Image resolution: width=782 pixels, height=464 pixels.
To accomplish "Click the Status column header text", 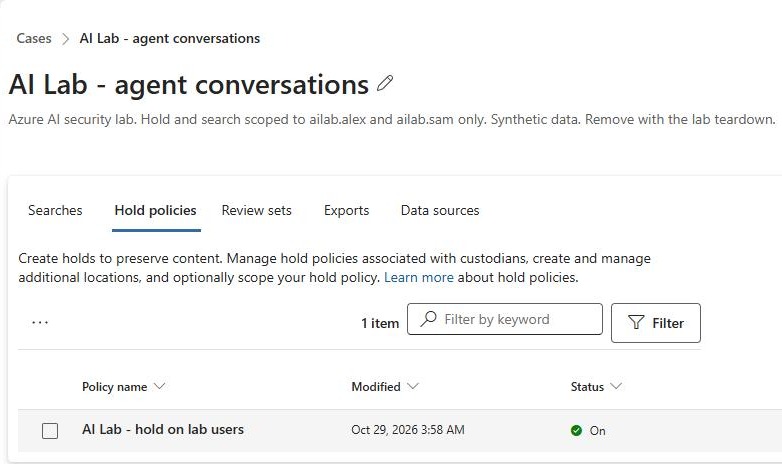I will pos(587,387).
